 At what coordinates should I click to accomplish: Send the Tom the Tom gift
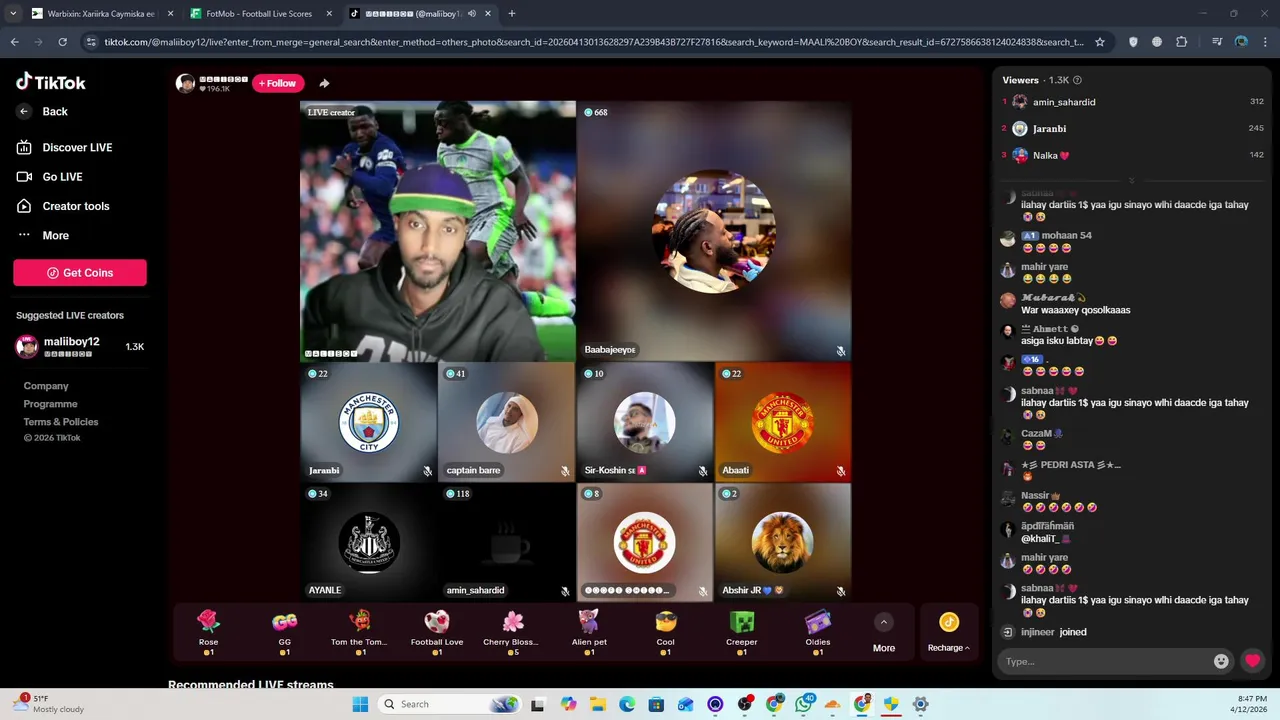pyautogui.click(x=359, y=632)
